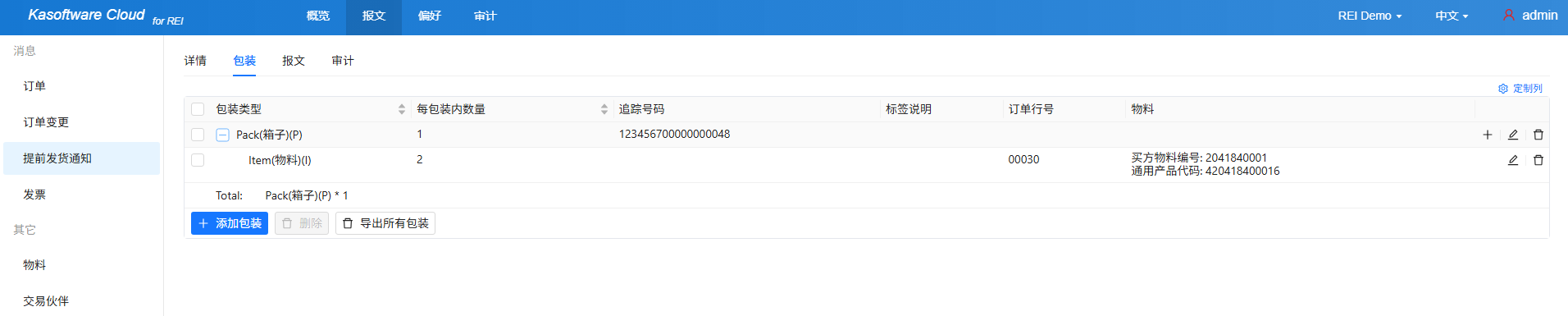The width and height of the screenshot is (1568, 316).
Task: Open 发票 in the sidebar
Action: tap(82, 195)
